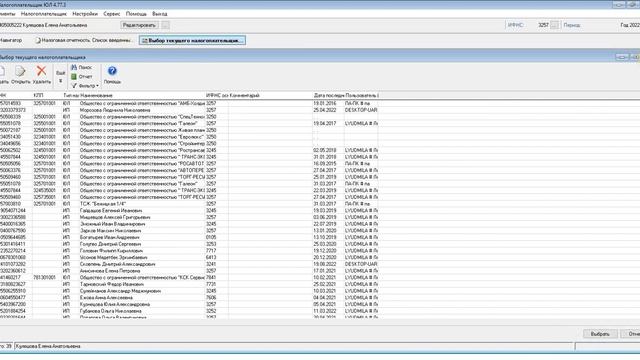Click the Редактировать button
Screen dimensions: 640x360
[x=139, y=25]
